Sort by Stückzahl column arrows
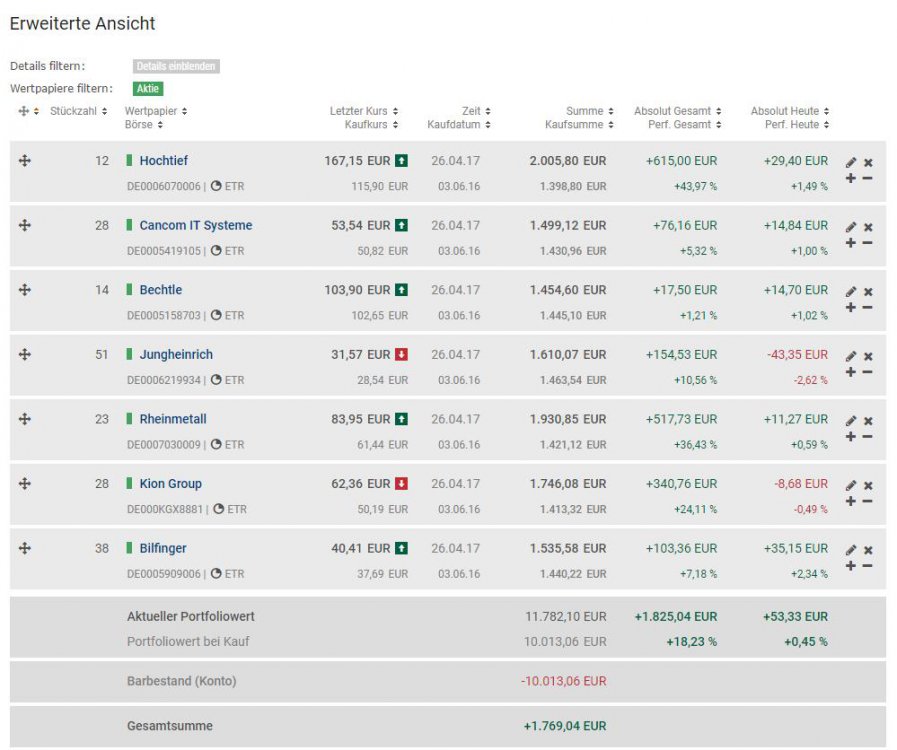 [105, 111]
